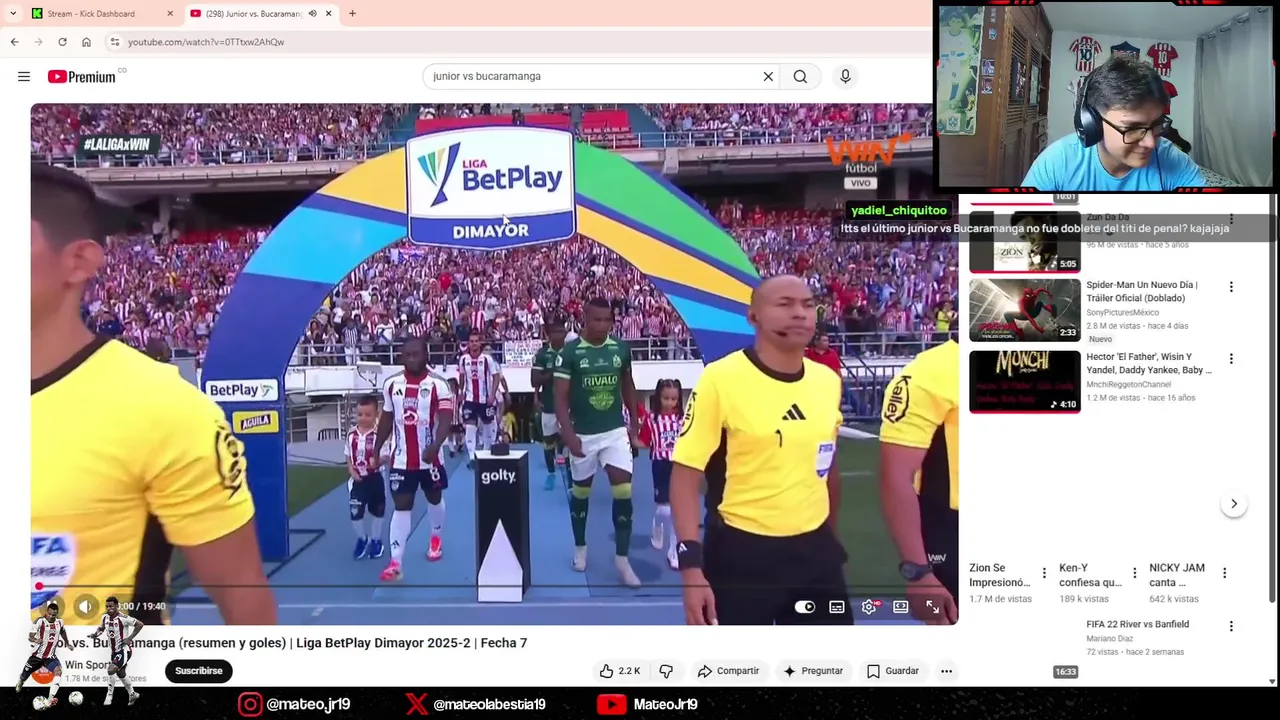This screenshot has height=720, width=1280.
Task: Mute the video with the speaker button
Action: click(85, 606)
